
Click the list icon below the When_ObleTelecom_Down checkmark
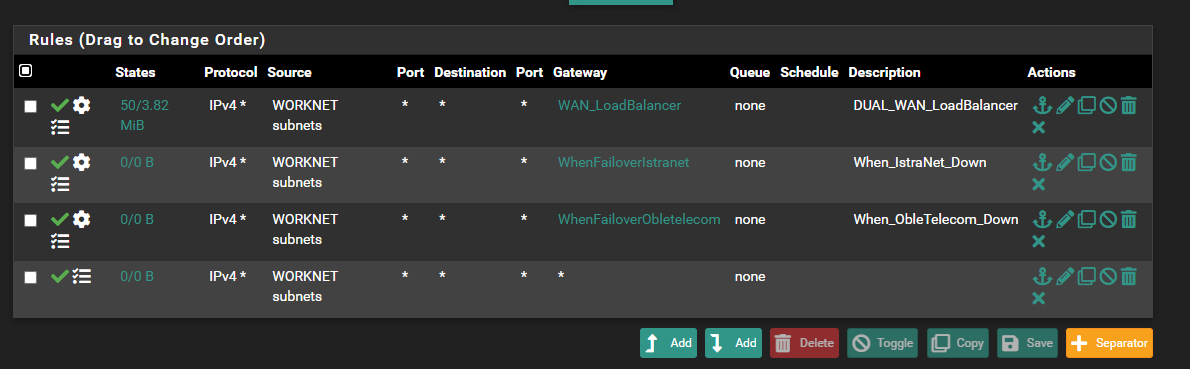point(60,241)
